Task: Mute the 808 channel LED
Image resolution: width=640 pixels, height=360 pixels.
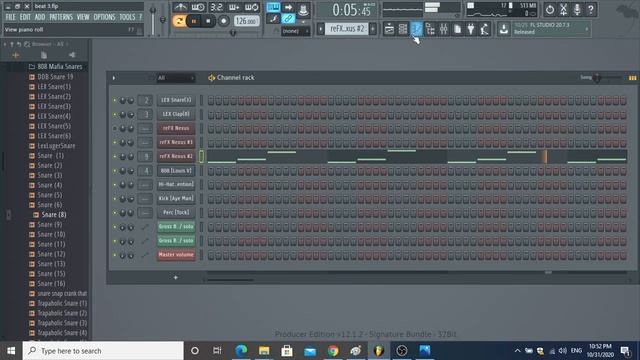Action: click(x=115, y=171)
